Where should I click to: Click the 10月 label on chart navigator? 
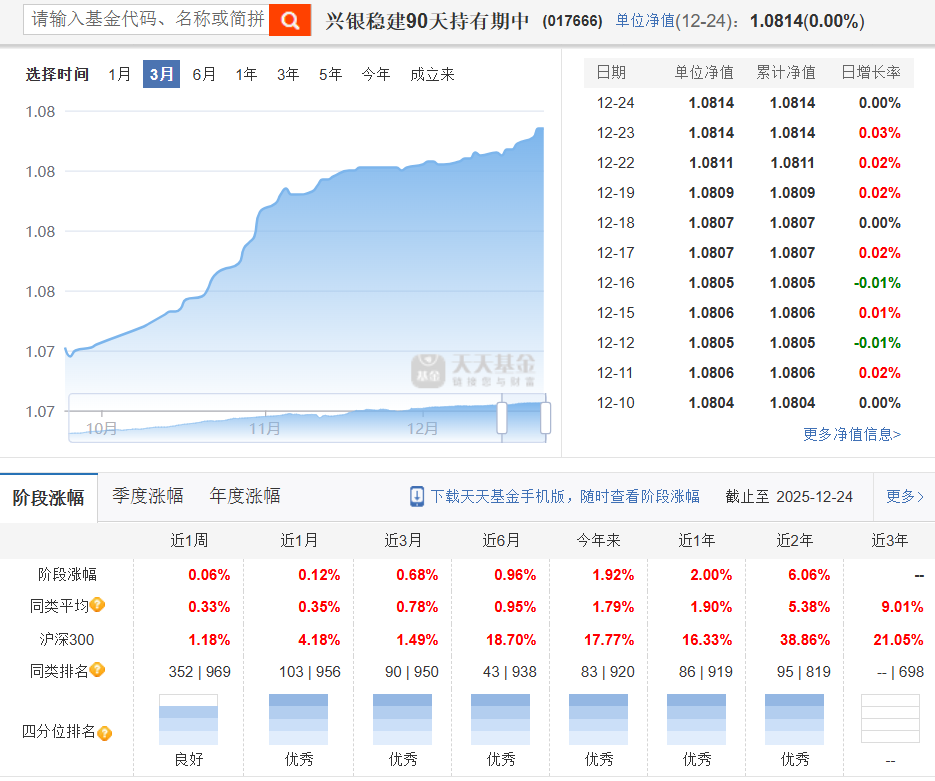101,428
